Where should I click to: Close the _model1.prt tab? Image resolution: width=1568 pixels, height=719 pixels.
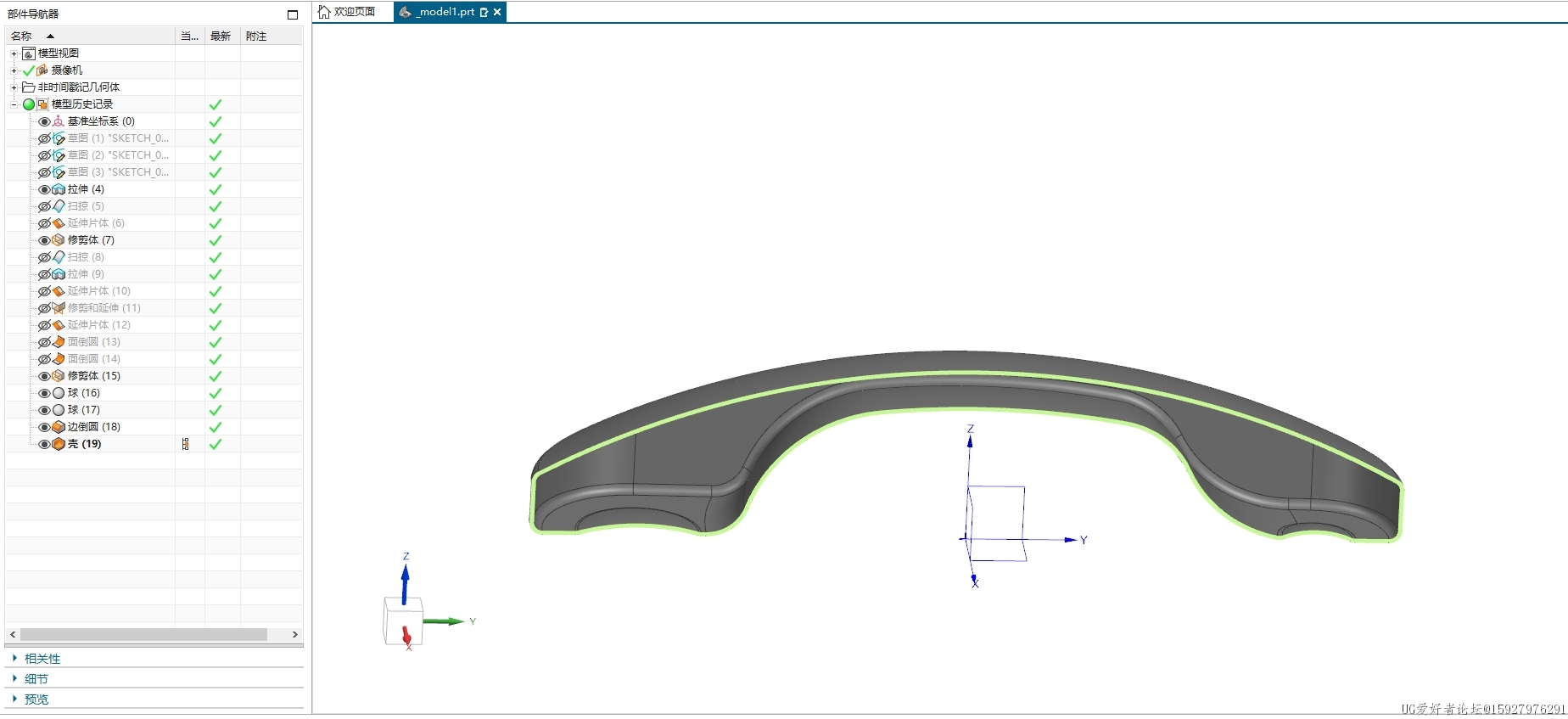pos(497,12)
